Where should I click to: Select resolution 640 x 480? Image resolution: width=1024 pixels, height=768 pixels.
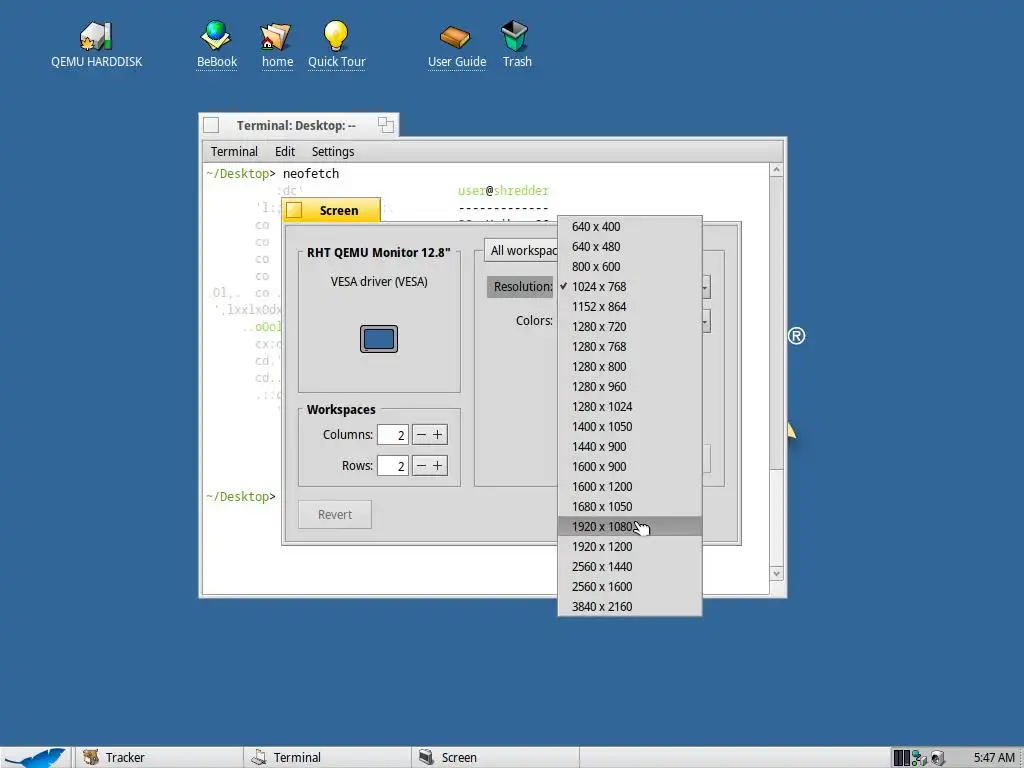(x=630, y=247)
